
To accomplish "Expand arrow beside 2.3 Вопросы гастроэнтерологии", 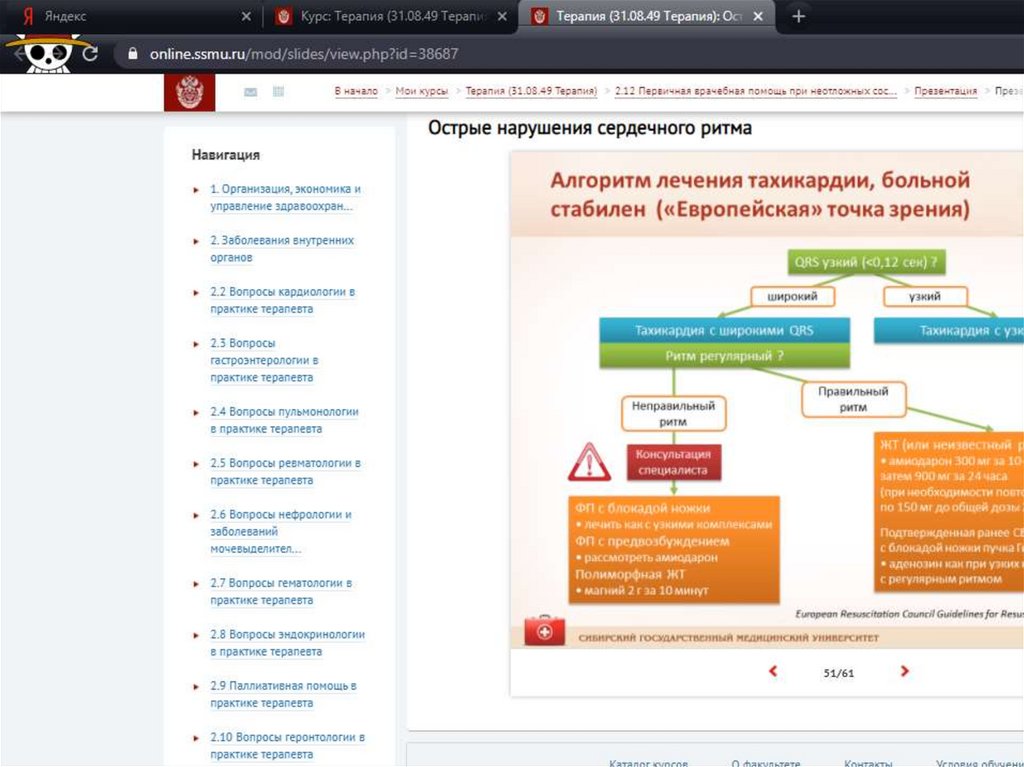I will pyautogui.click(x=196, y=344).
